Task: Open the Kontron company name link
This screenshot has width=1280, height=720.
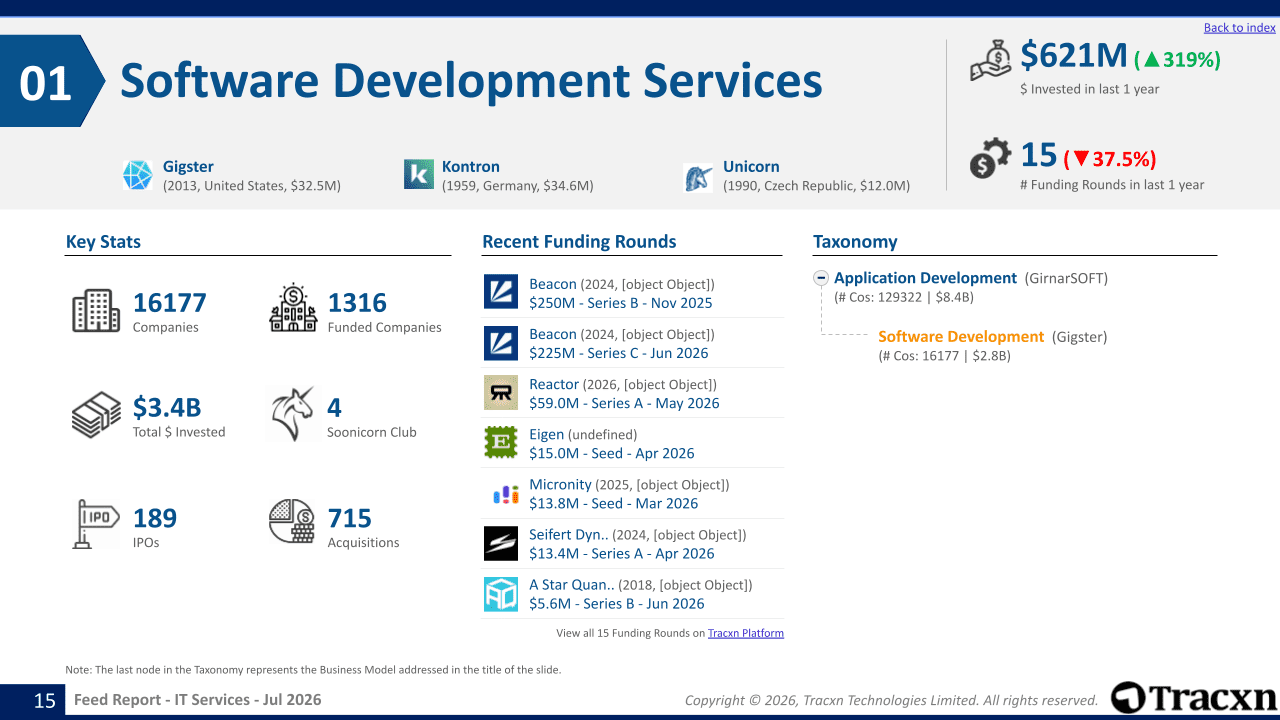Action: (x=471, y=167)
